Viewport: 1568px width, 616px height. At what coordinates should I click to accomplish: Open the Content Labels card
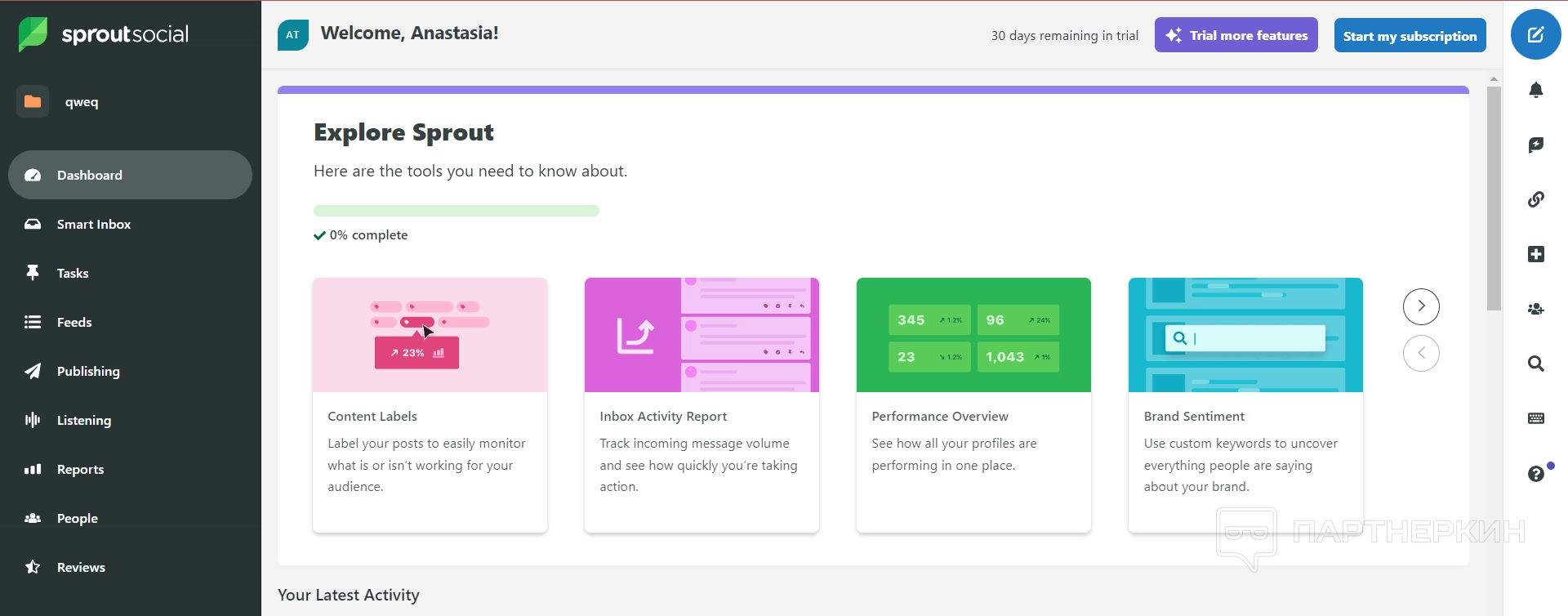[x=430, y=405]
